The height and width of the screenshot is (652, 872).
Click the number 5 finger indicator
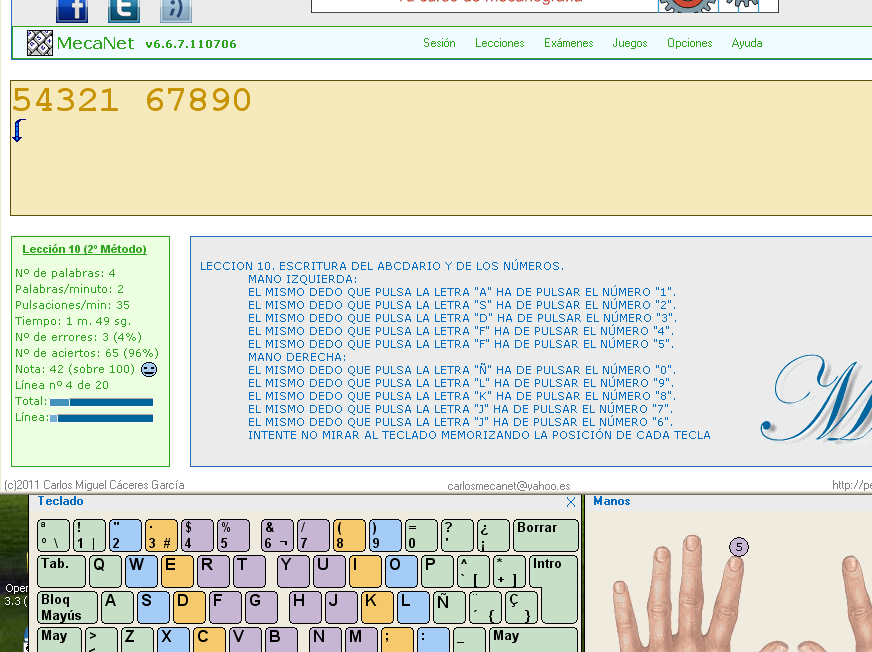point(738,547)
